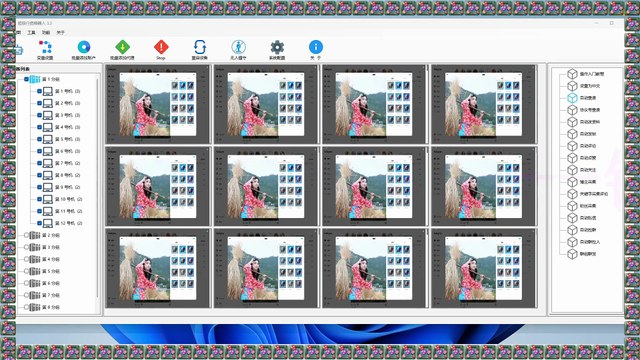Click the device list vertical scrollbar
This screenshot has height=360, width=640.
pos(98,188)
